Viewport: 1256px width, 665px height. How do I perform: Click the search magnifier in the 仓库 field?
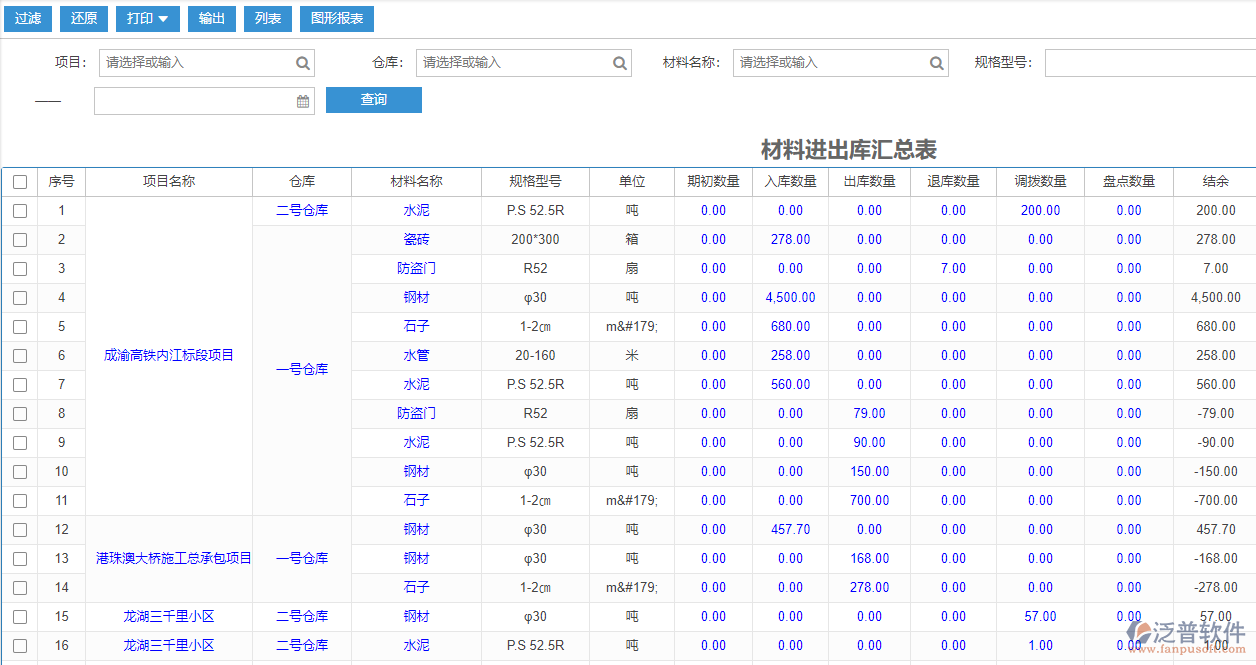(620, 62)
